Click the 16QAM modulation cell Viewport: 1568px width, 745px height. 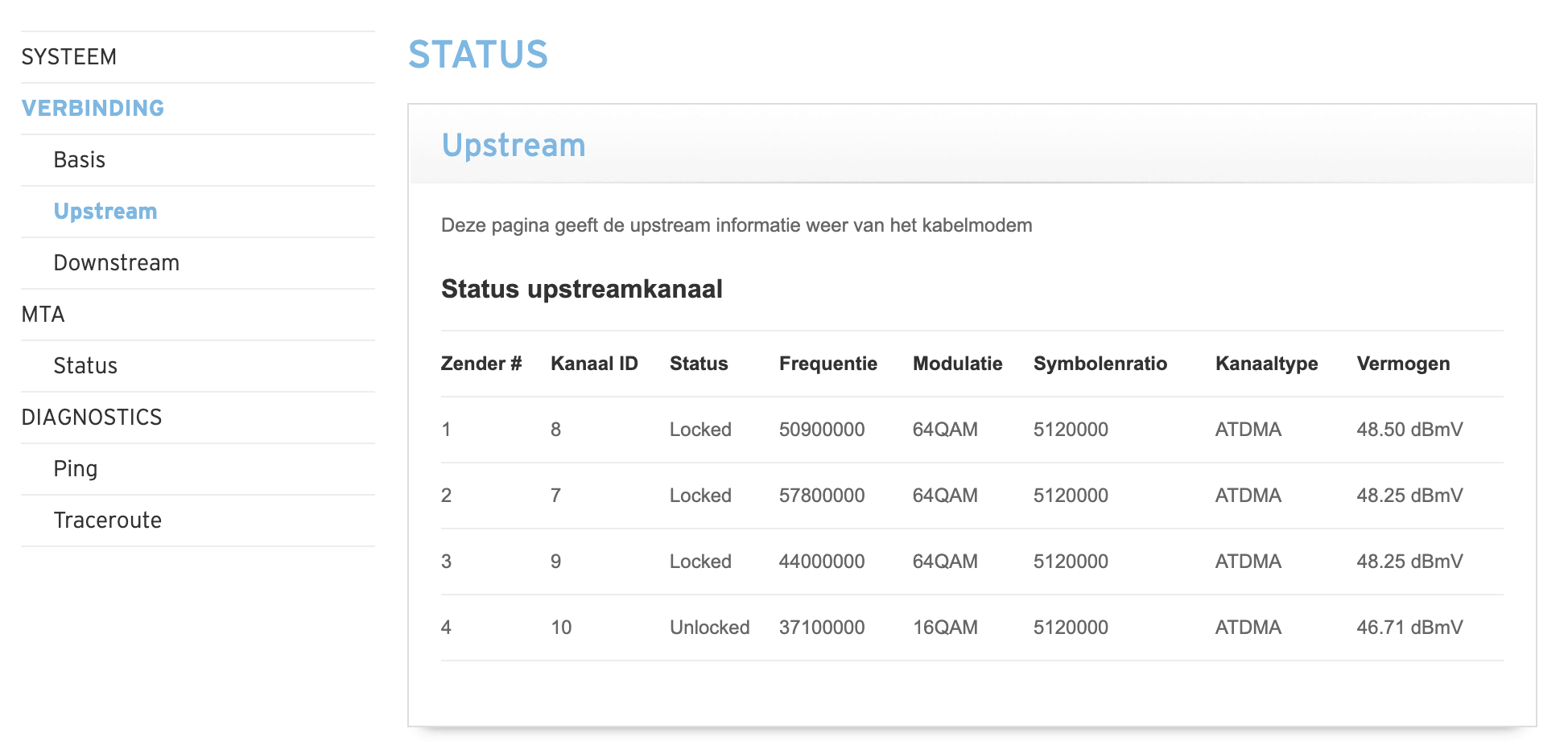[945, 628]
